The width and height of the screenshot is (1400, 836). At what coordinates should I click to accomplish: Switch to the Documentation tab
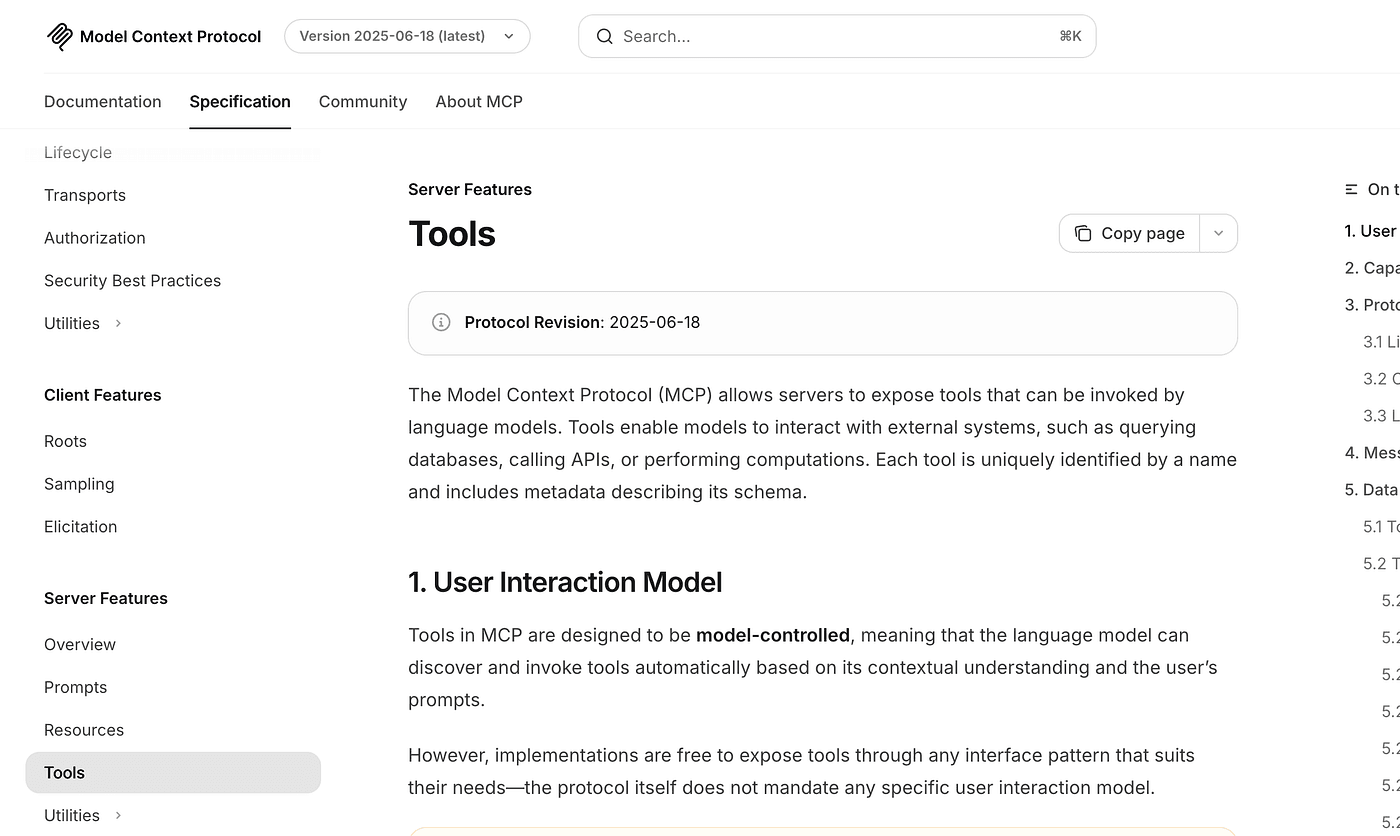[x=102, y=102]
